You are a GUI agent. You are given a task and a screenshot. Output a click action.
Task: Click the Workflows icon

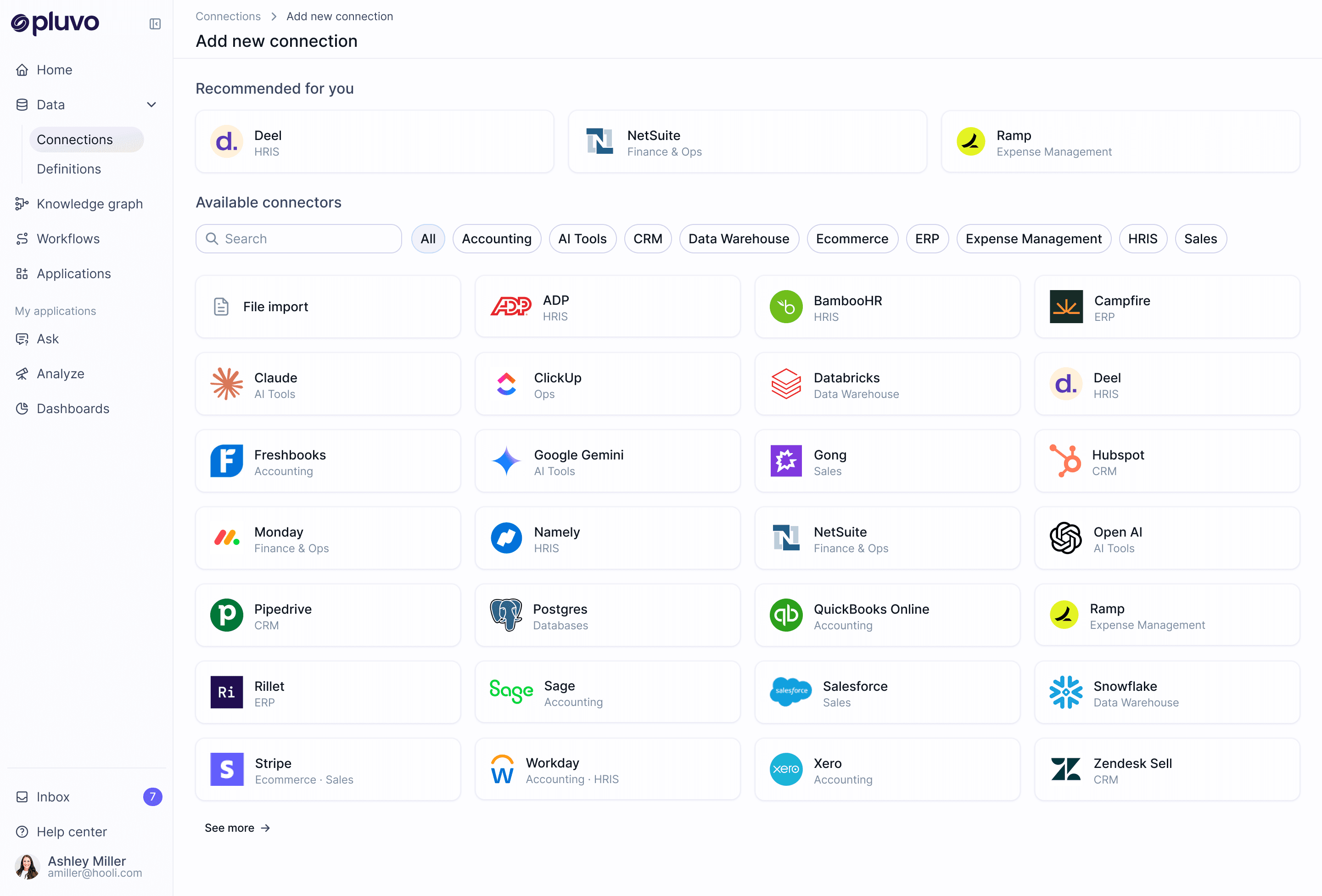[x=22, y=239]
